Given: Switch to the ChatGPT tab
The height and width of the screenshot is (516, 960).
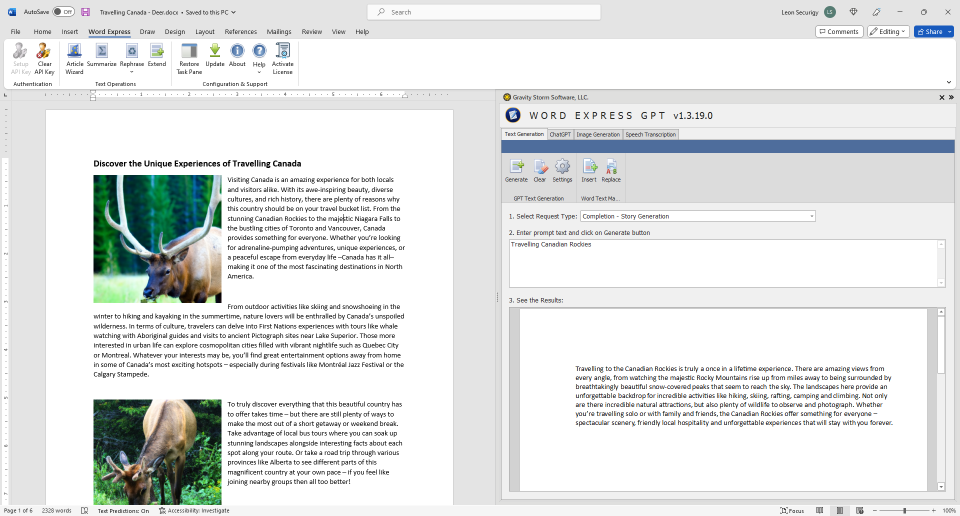Looking at the screenshot, I should (x=560, y=134).
